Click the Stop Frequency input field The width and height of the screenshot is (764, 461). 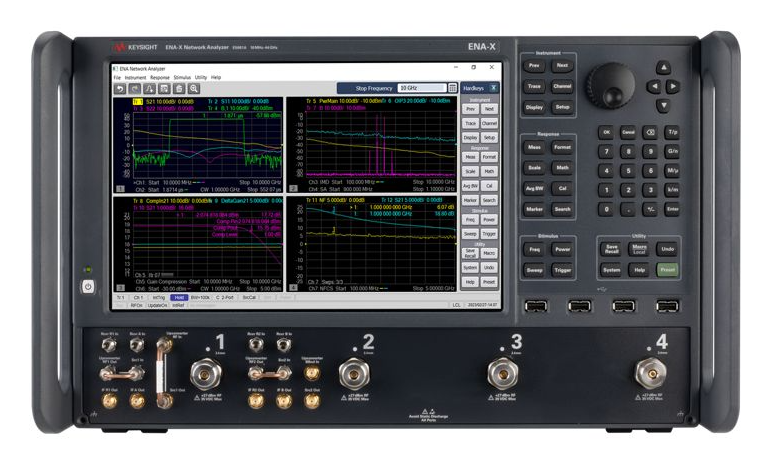pyautogui.click(x=421, y=88)
